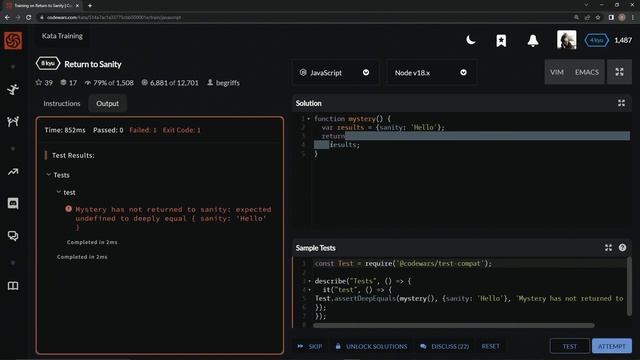Click the 79% of 1,508 satisfaction rating

[x=109, y=82]
